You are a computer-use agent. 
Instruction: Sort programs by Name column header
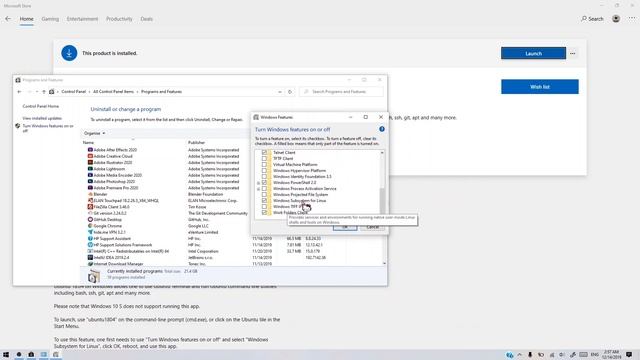[x=88, y=142]
